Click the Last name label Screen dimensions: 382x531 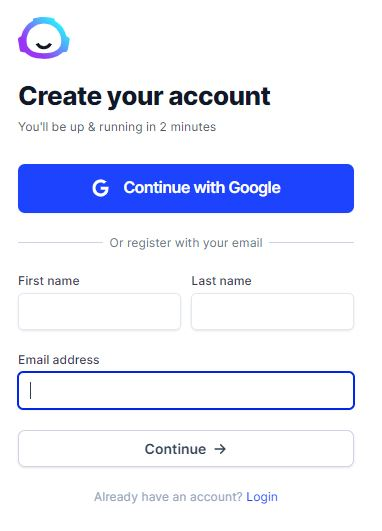221,281
